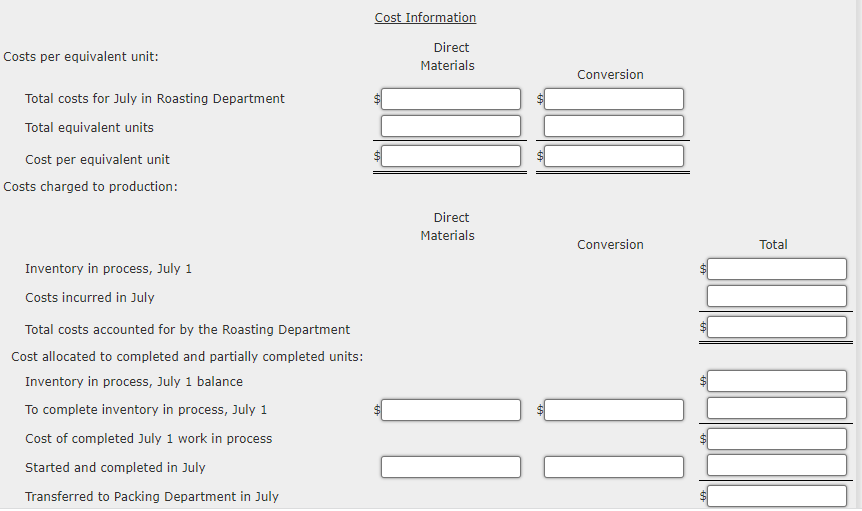Click 'Total costs accounted for by the Roasting Department' label
This screenshot has height=511, width=862.
tap(187, 330)
